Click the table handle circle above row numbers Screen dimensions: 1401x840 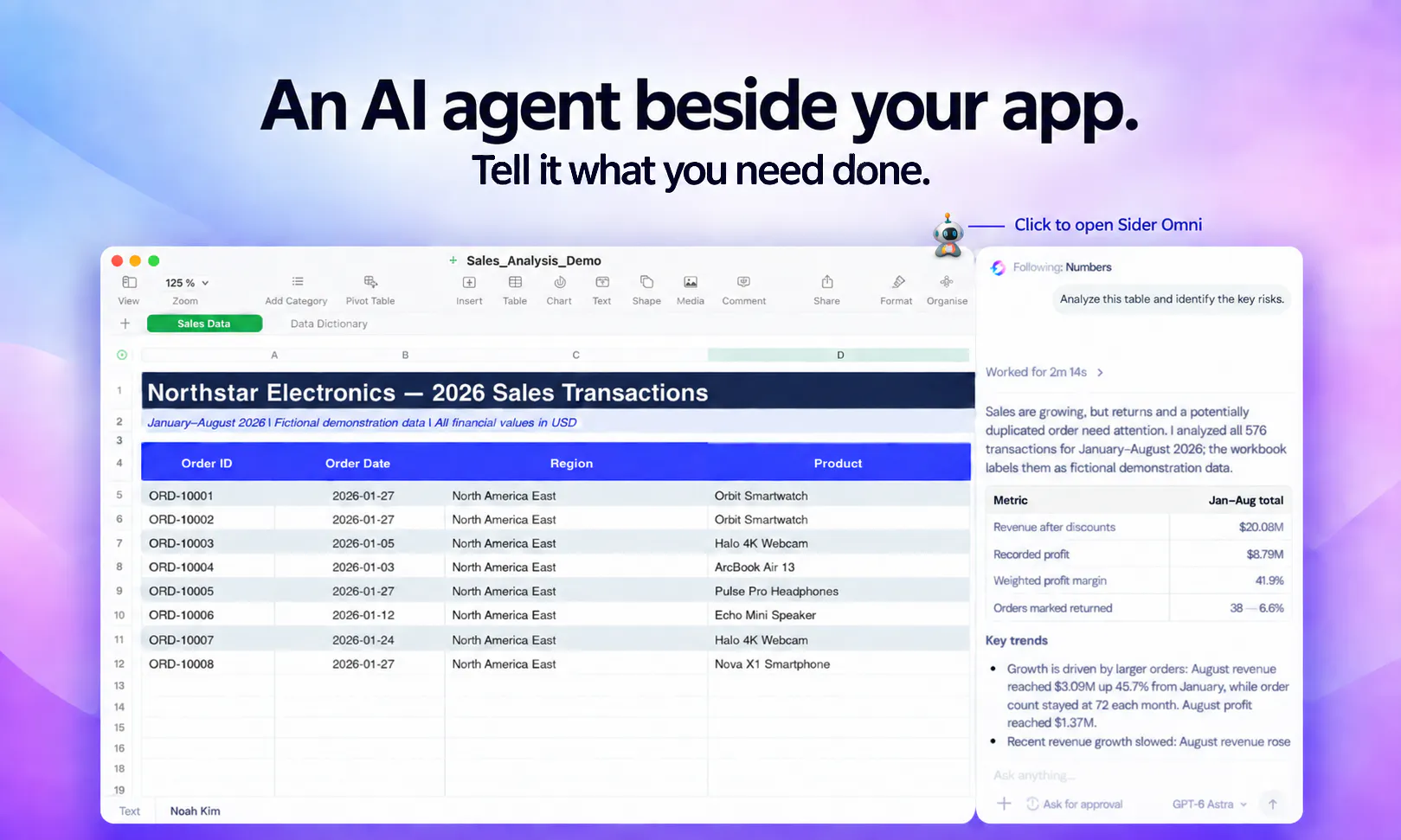coord(122,355)
